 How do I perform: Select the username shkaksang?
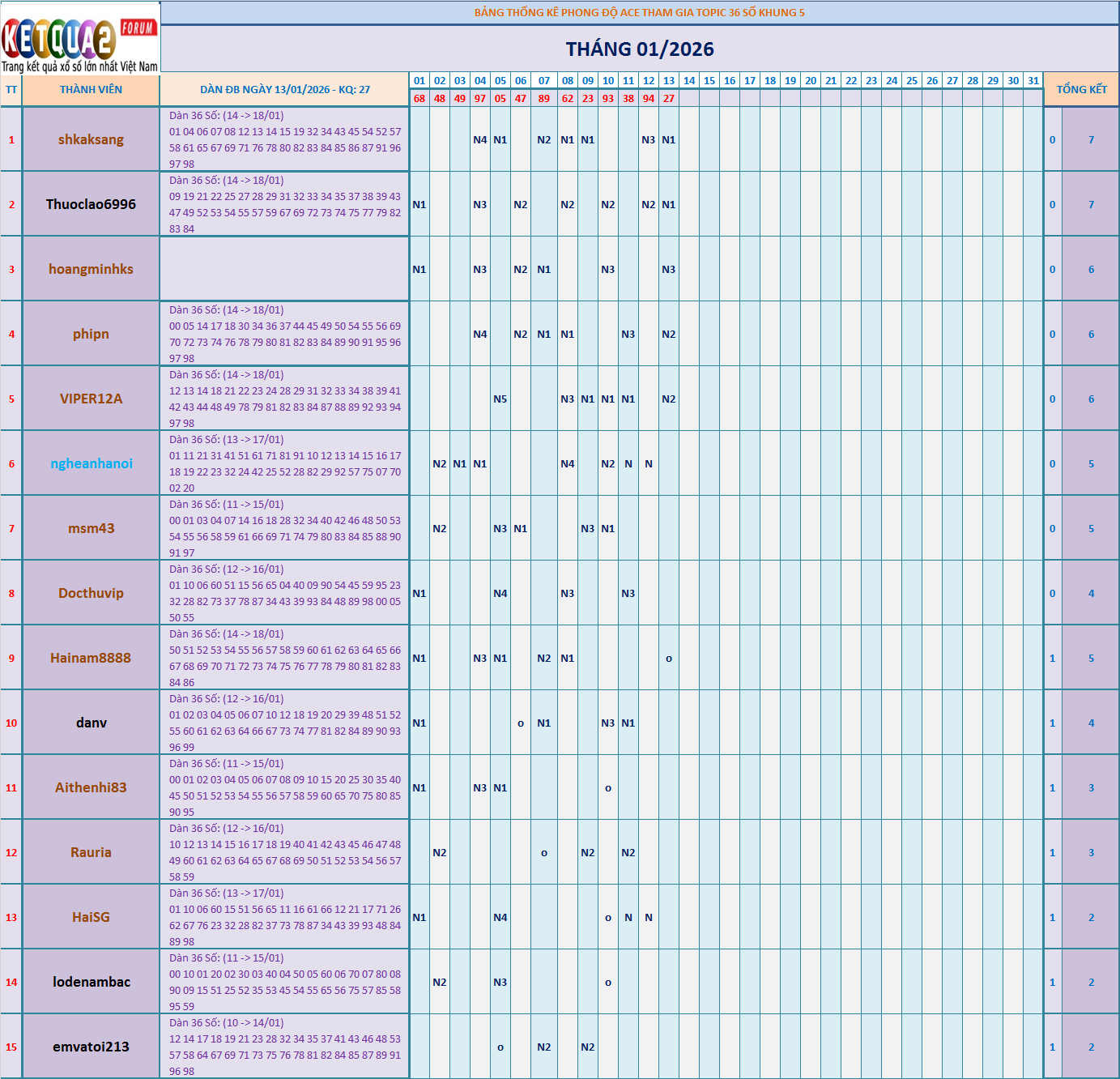(x=91, y=139)
